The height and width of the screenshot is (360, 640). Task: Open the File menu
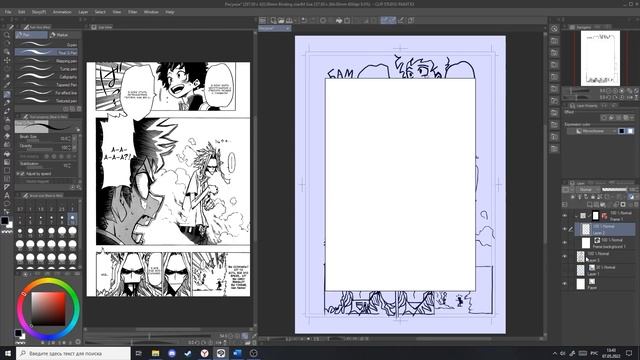(x=8, y=12)
